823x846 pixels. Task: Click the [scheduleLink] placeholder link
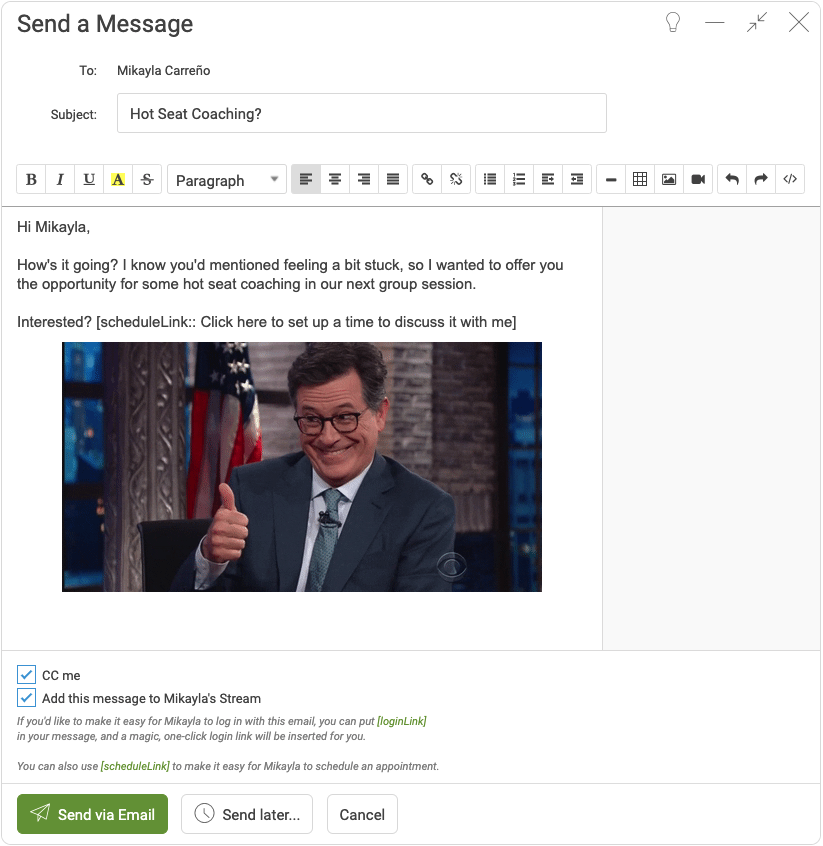(135, 766)
